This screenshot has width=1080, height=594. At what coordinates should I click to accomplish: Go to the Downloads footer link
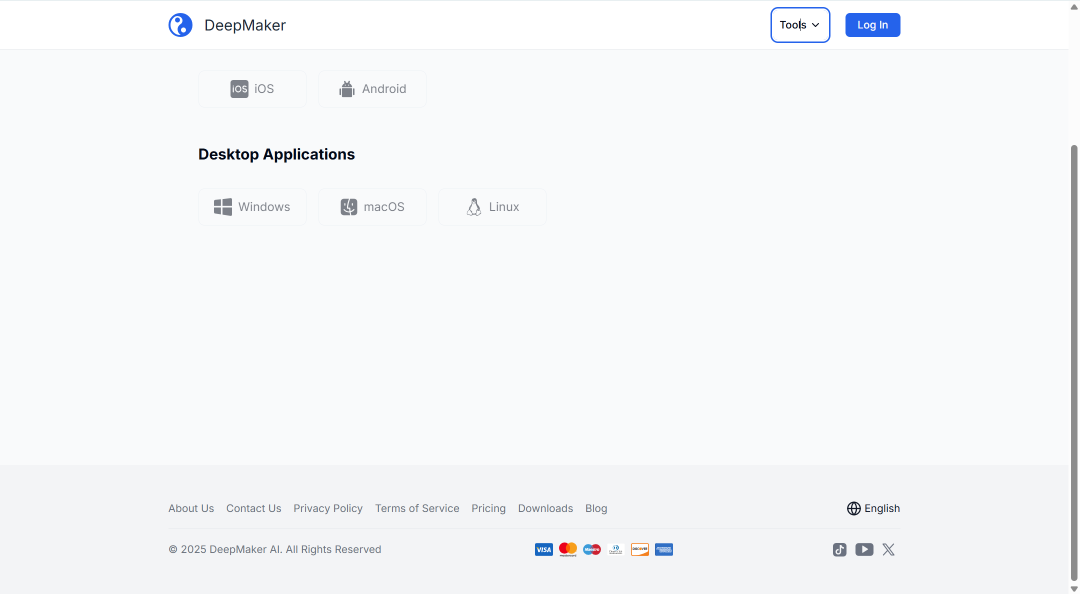point(546,509)
